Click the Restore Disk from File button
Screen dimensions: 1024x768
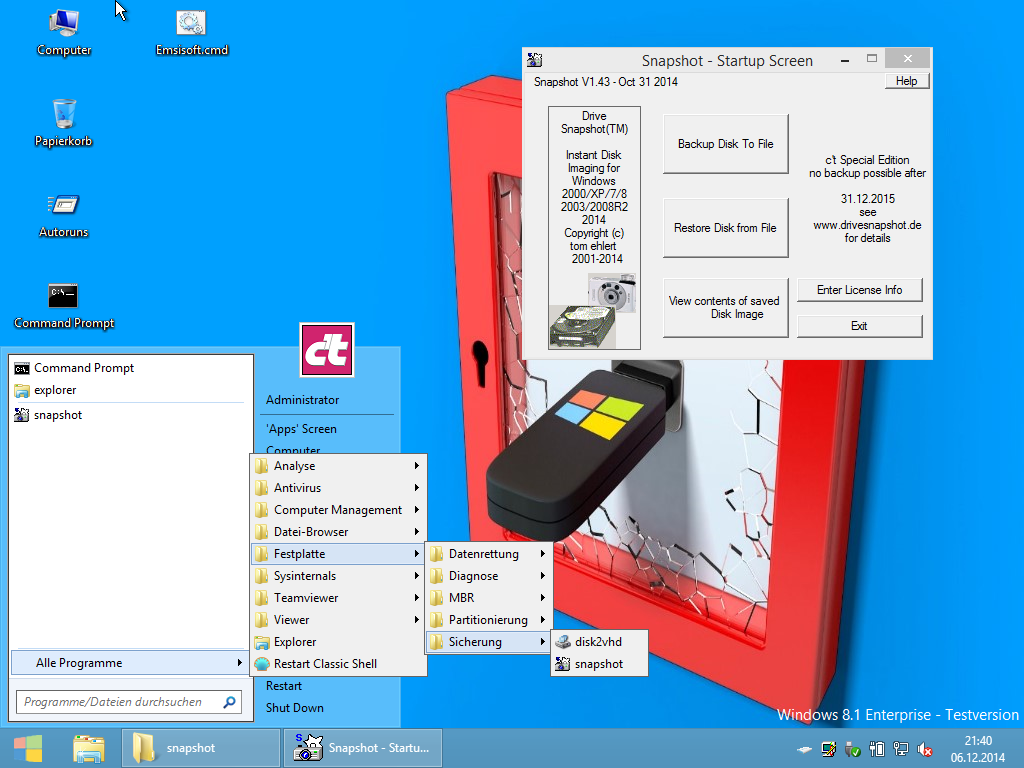point(725,228)
